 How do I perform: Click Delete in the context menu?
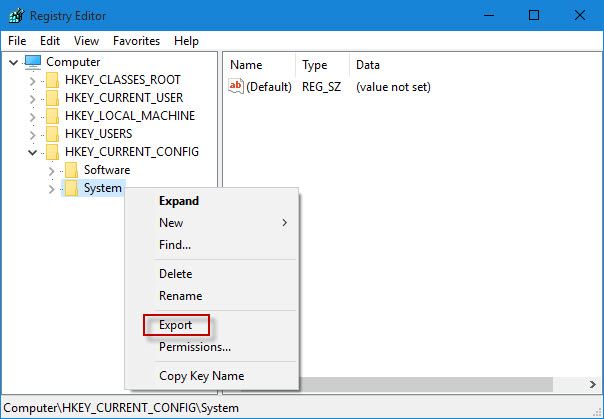[x=175, y=274]
